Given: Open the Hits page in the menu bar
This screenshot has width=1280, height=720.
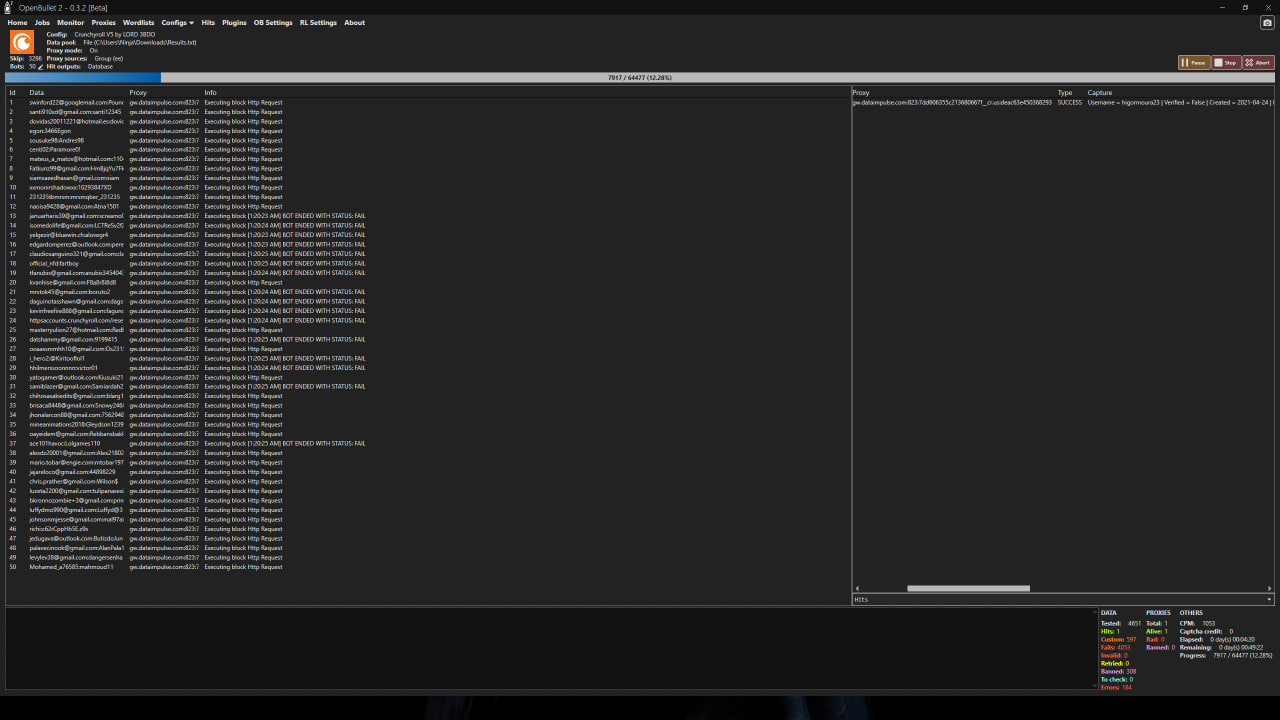Looking at the screenshot, I should point(208,22).
